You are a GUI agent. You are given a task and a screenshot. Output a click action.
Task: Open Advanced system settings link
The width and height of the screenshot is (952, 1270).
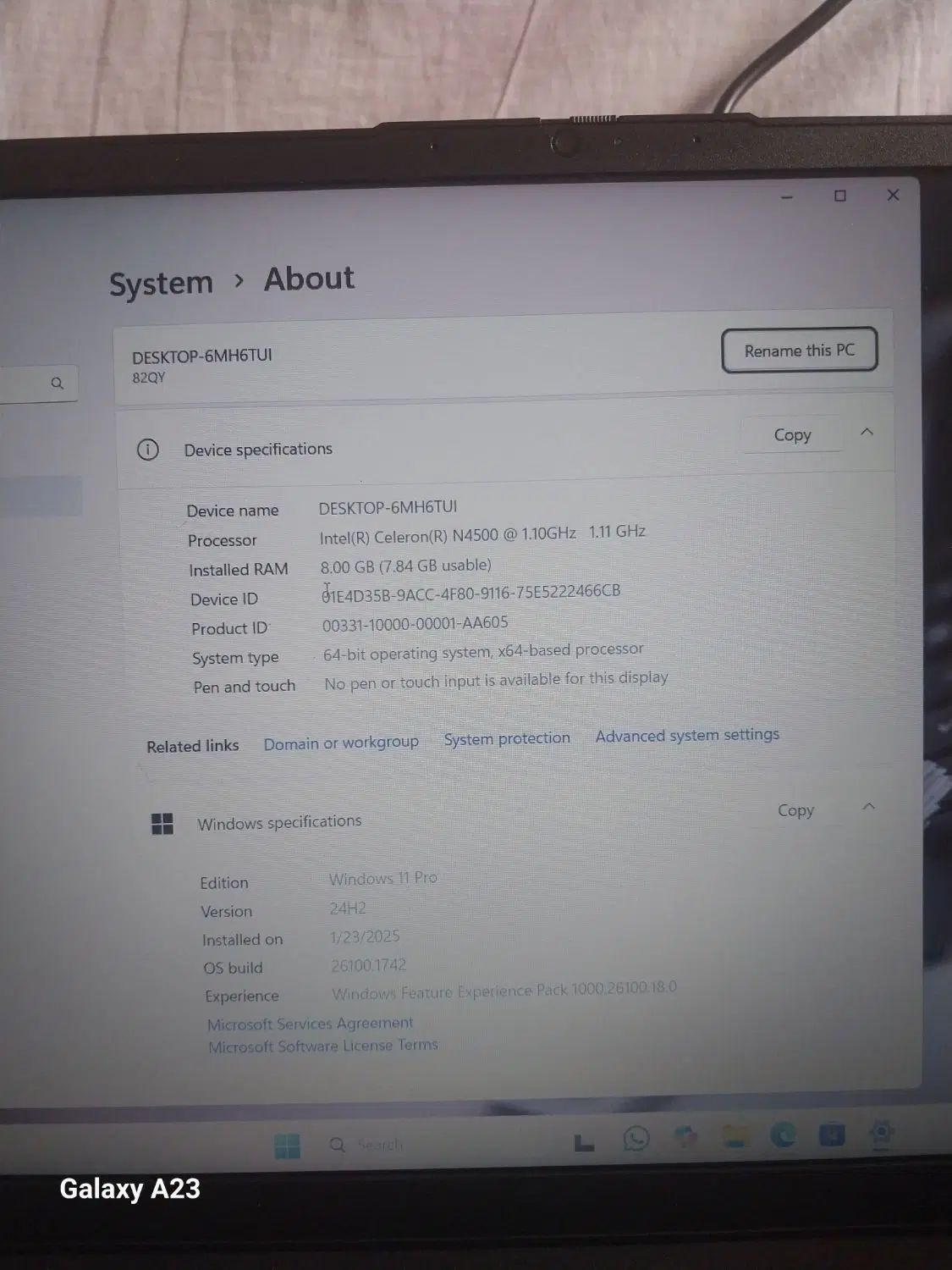tap(687, 735)
